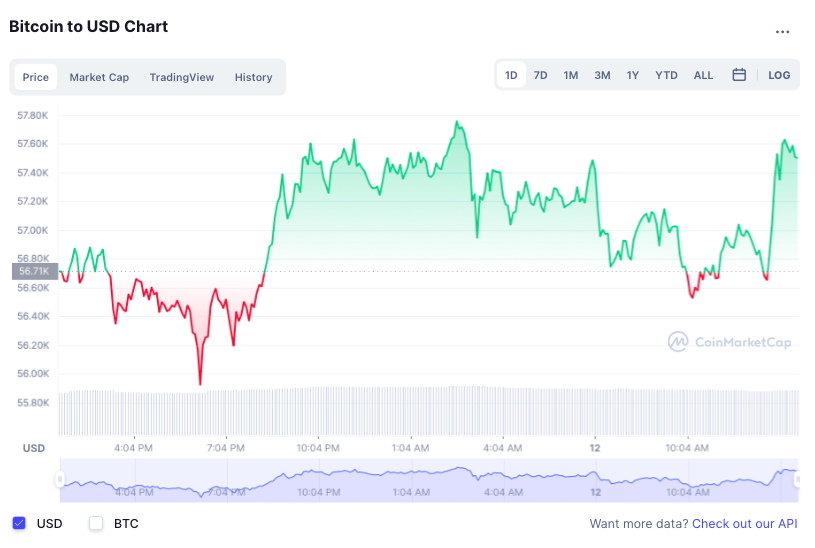Switch to the Market Cap tab
Screen dimensions: 815x548
pos(99,77)
